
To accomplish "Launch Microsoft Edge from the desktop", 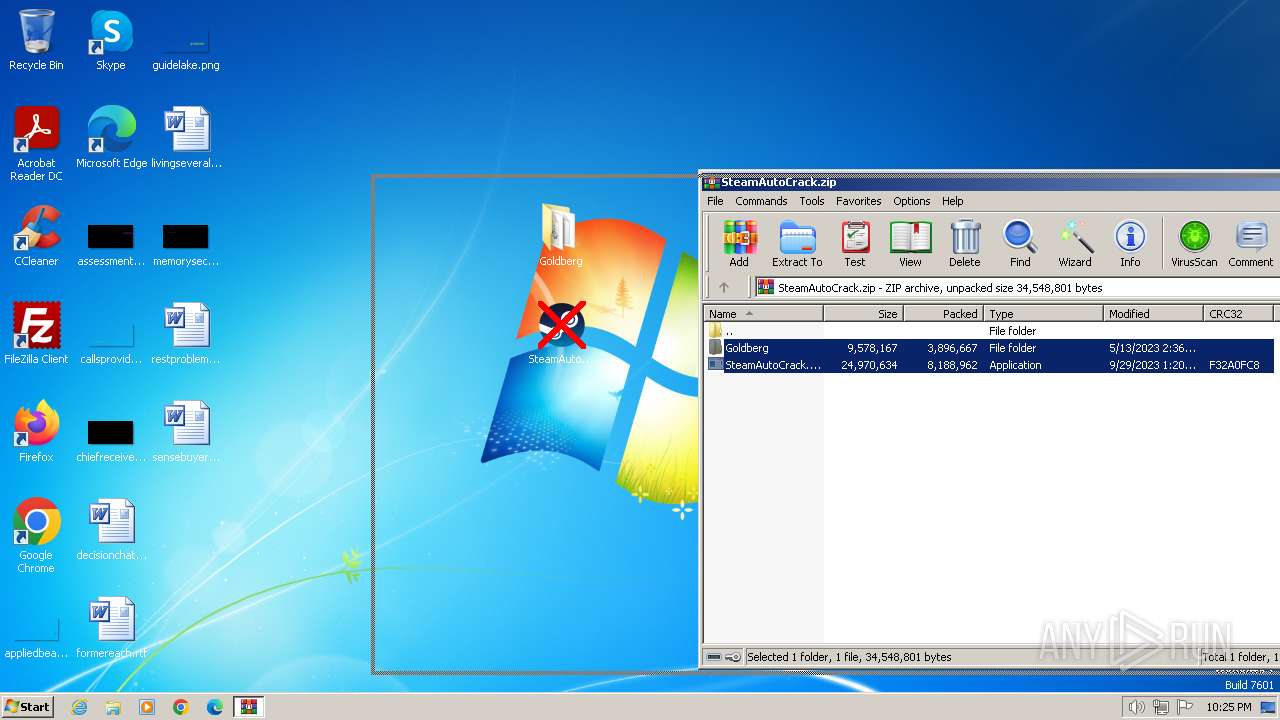I will coord(111,138).
